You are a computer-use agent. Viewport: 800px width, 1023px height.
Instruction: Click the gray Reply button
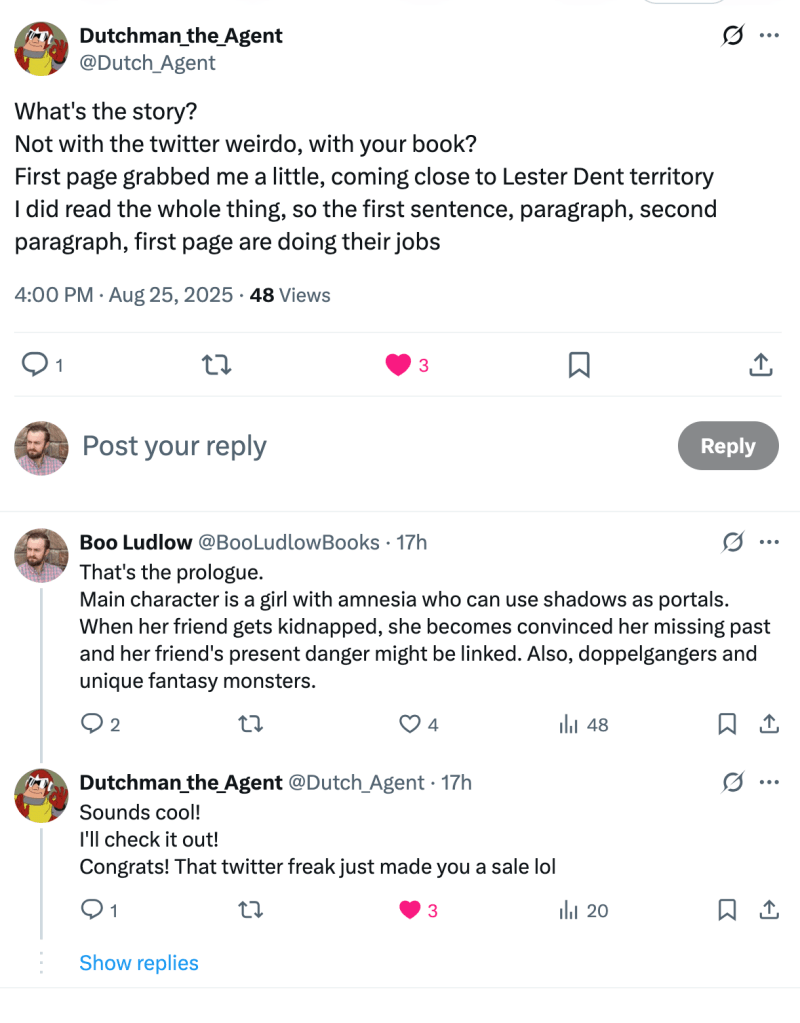pyautogui.click(x=727, y=446)
